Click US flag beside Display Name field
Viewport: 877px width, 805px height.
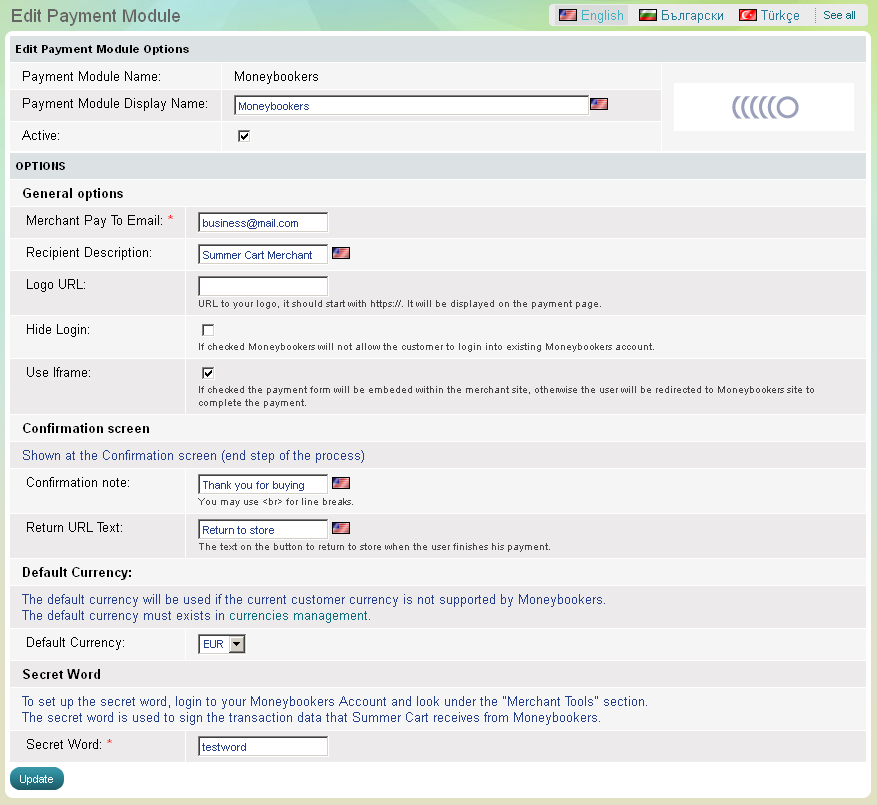point(599,104)
